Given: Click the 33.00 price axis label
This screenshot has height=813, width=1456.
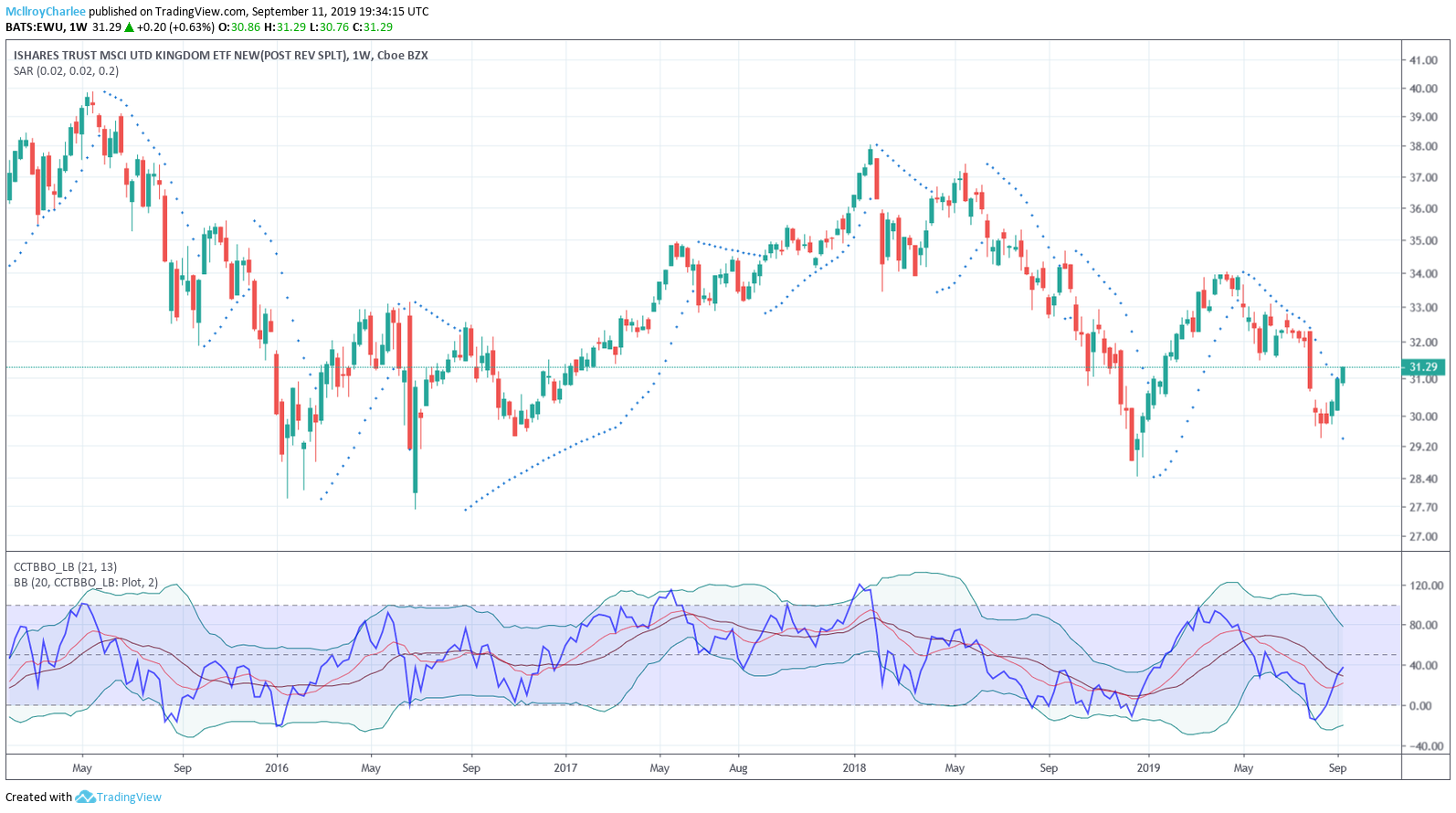Looking at the screenshot, I should click(1423, 308).
